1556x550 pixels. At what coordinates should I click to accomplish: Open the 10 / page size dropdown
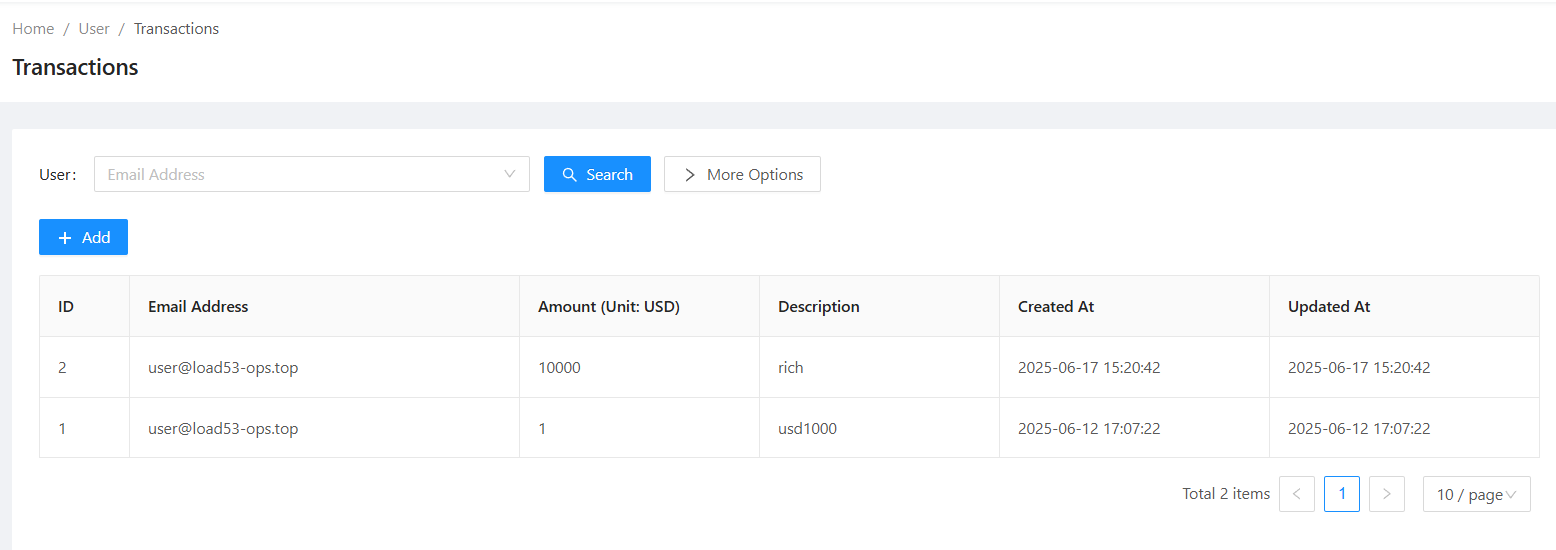coord(1476,494)
